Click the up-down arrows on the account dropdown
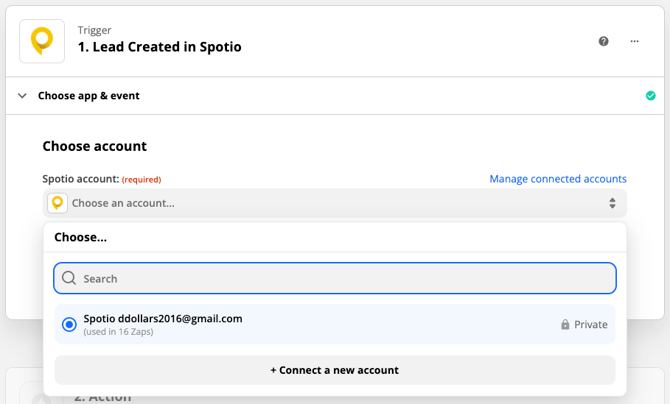This screenshot has width=670, height=404. click(612, 203)
